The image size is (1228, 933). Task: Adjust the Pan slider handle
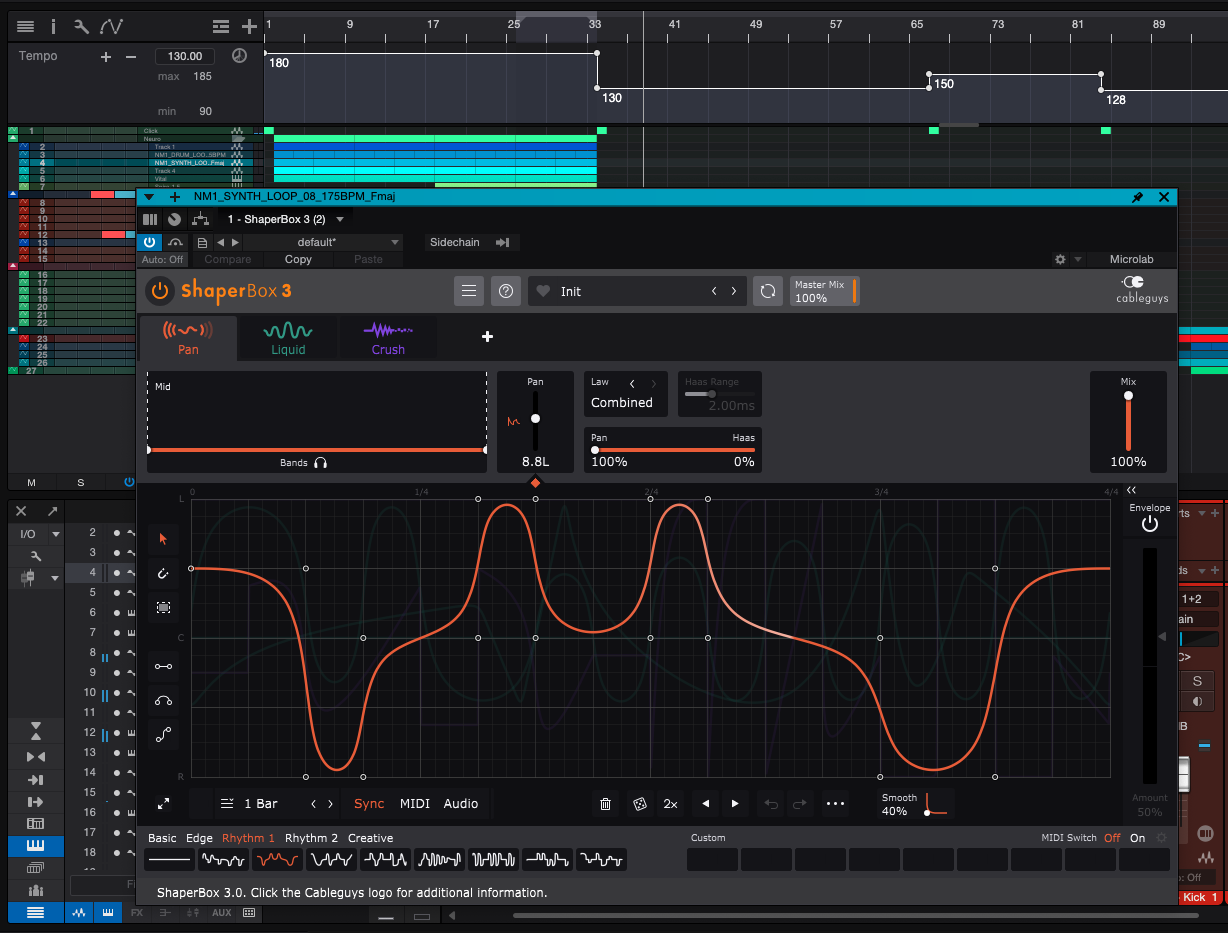point(535,418)
